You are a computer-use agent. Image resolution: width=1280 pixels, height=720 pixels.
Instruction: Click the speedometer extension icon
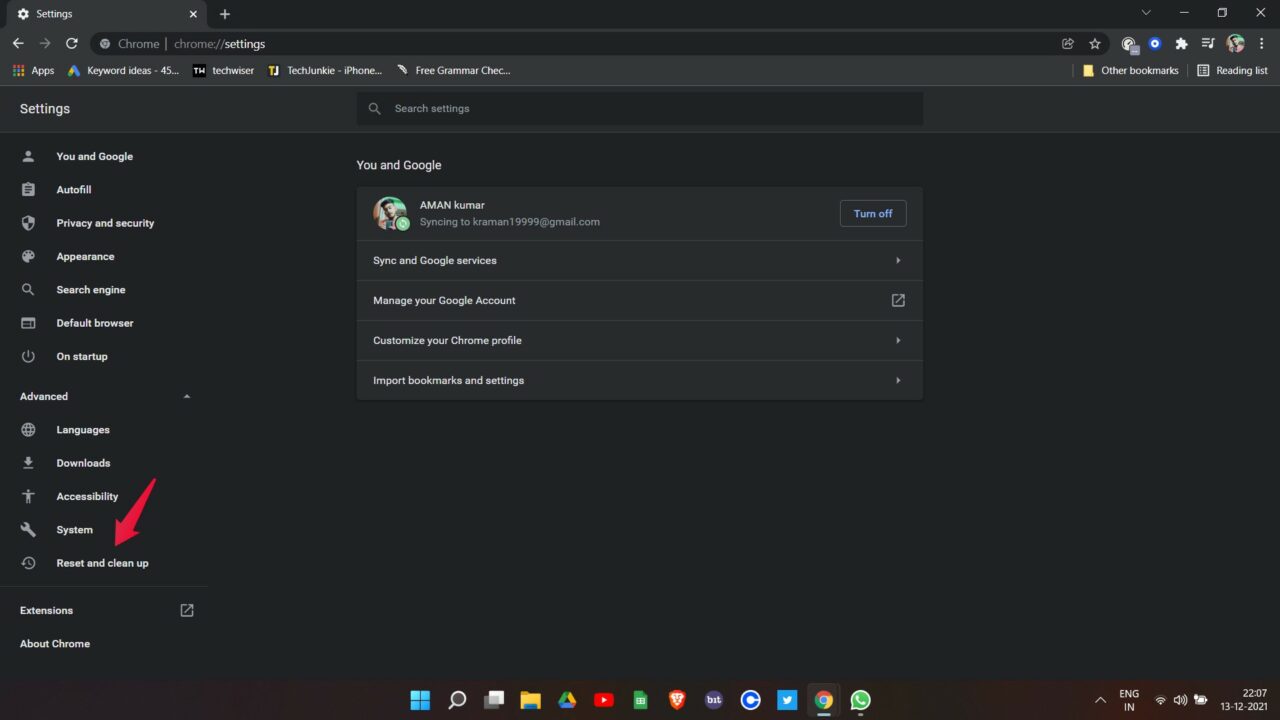[1129, 44]
